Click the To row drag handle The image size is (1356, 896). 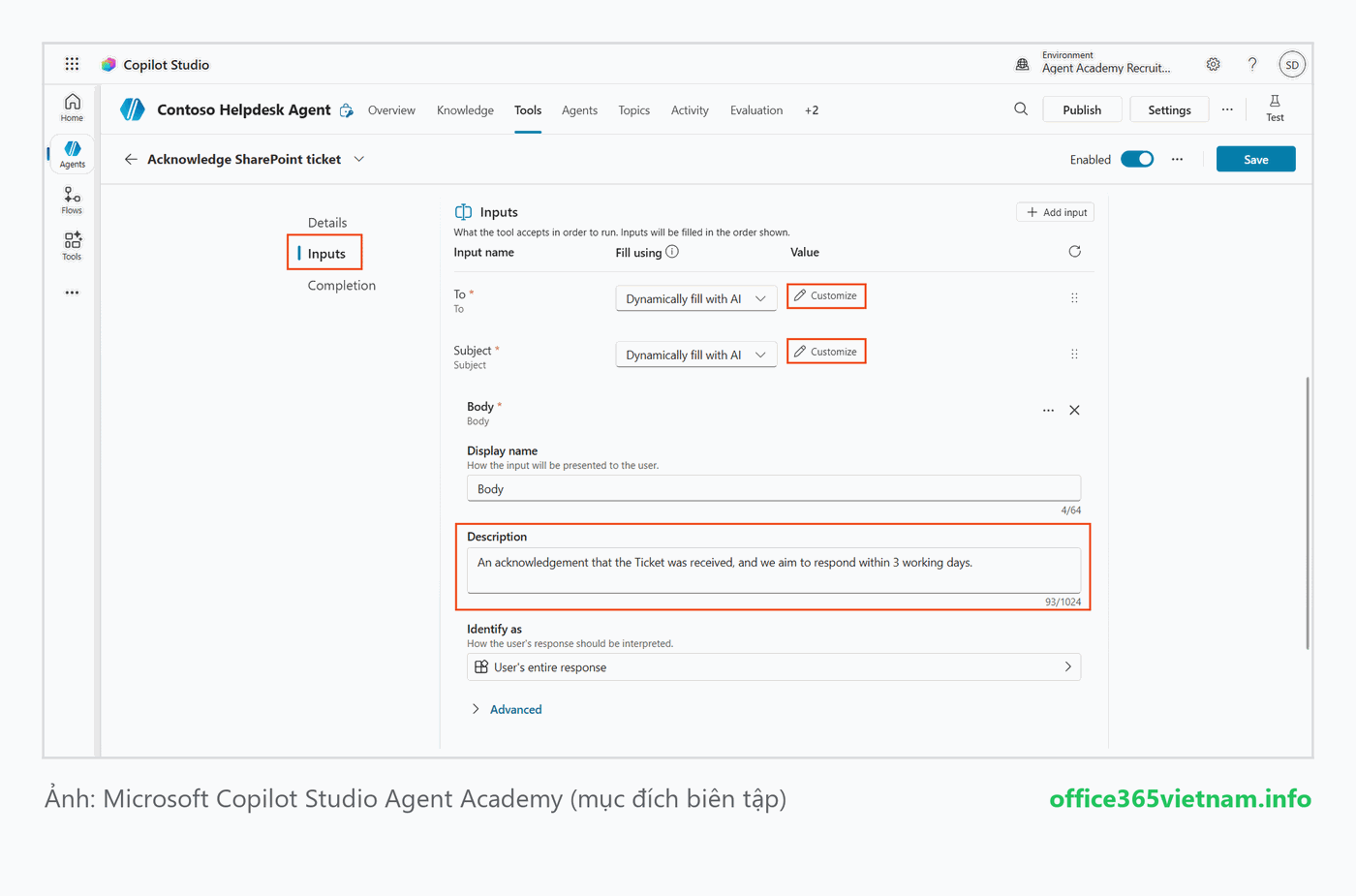[1074, 298]
